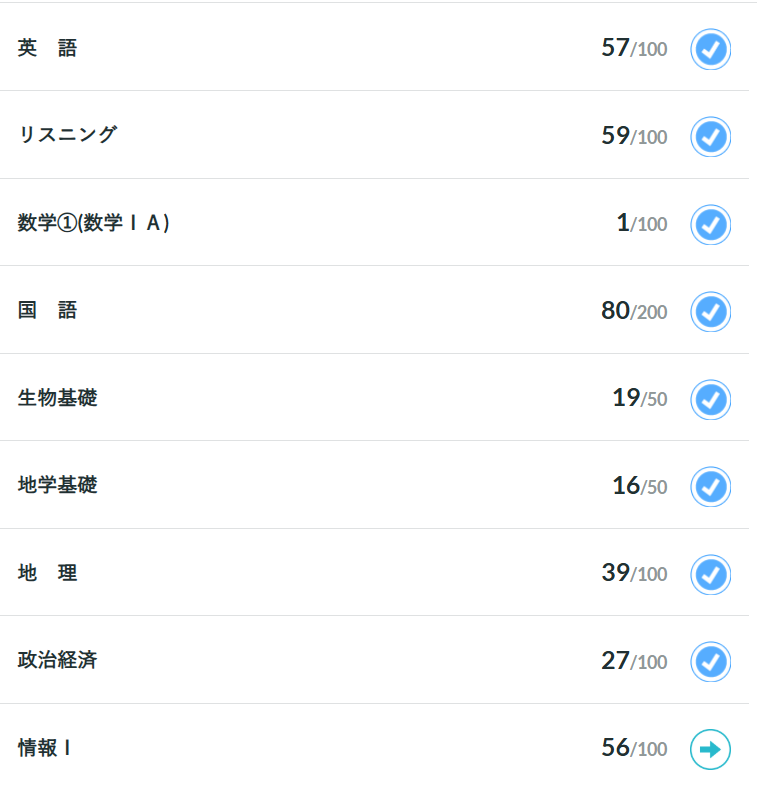Click the checkmark icon for 英語

[x=710, y=49]
